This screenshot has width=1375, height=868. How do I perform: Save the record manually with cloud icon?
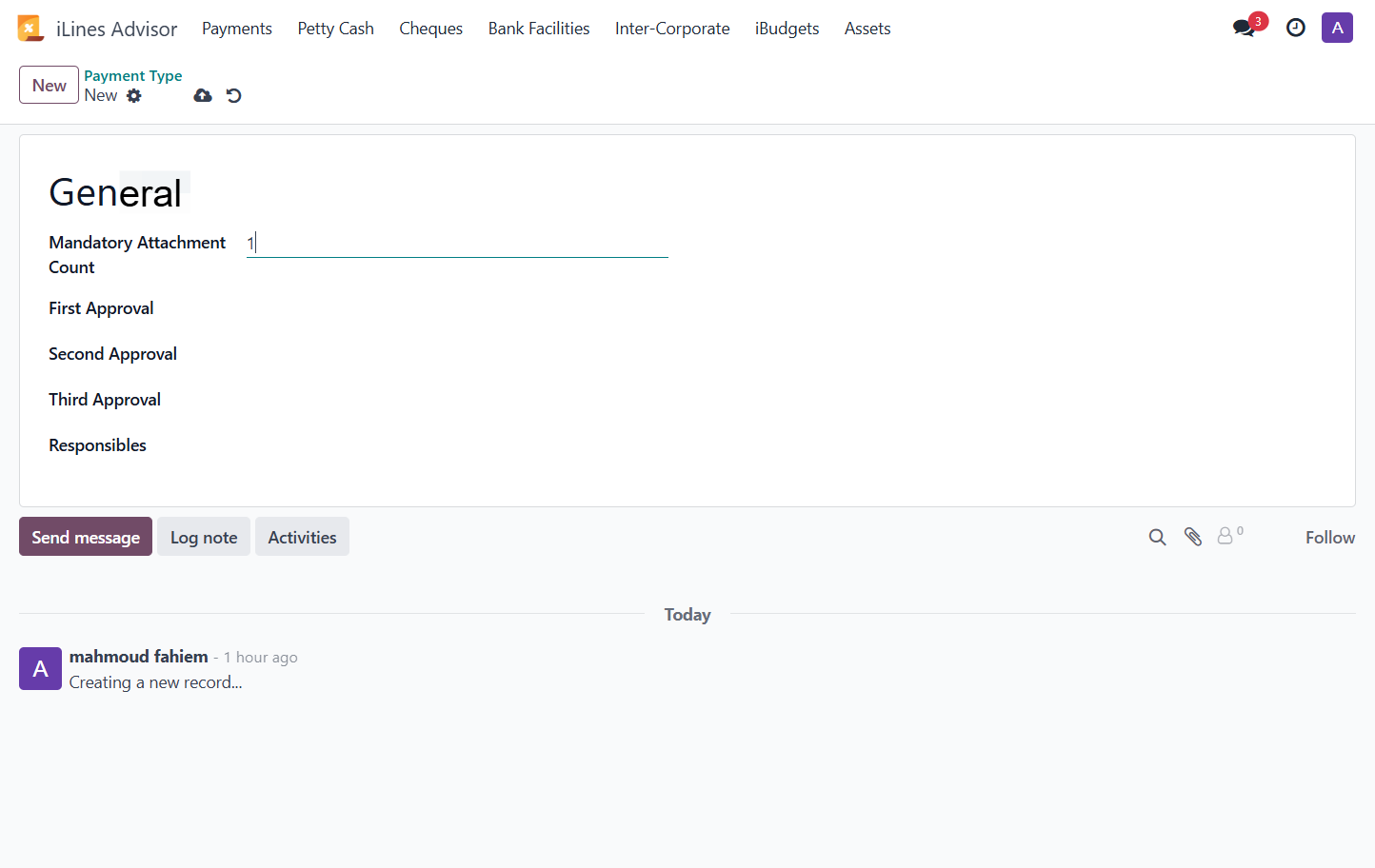(x=203, y=95)
